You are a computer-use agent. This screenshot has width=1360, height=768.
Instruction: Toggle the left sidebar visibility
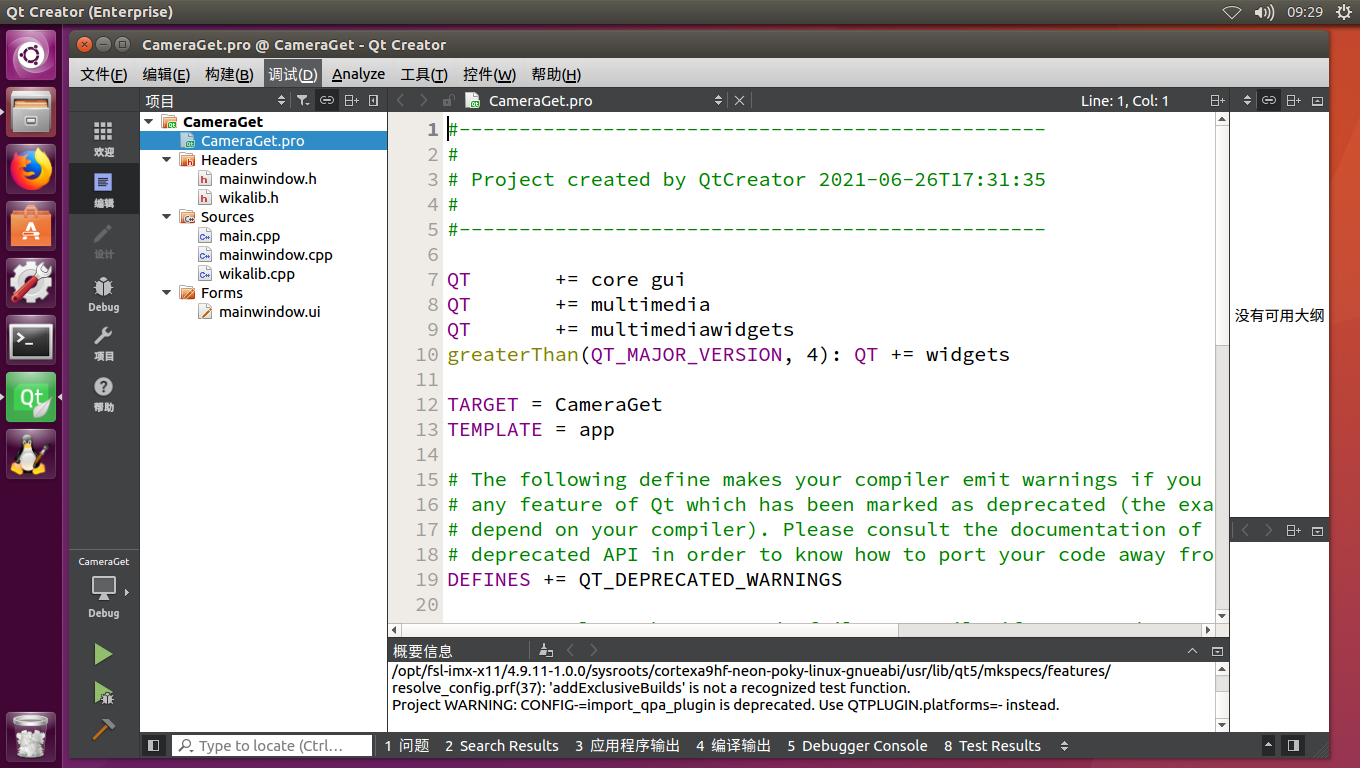coord(153,745)
